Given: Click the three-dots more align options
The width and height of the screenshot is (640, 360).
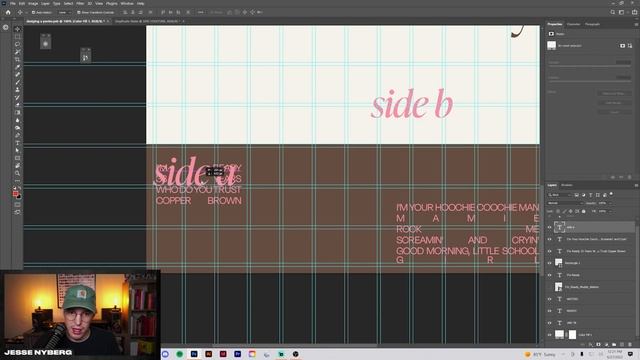Looking at the screenshot, I should [200, 13].
